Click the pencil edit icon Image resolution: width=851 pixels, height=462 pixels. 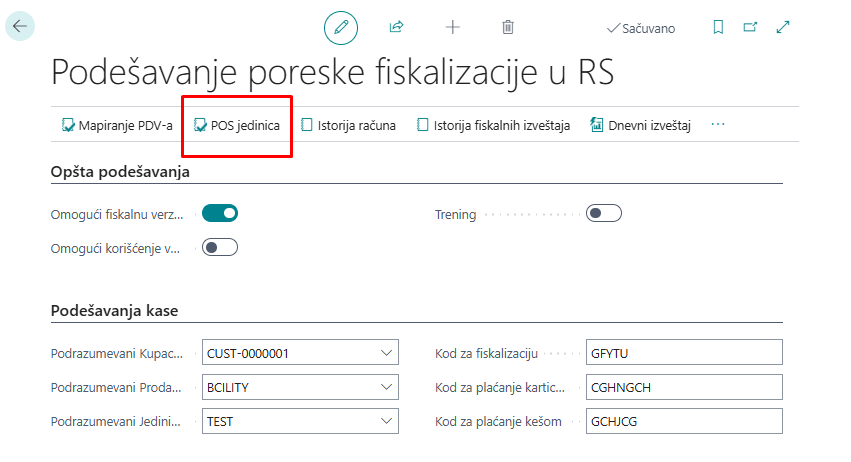[340, 27]
